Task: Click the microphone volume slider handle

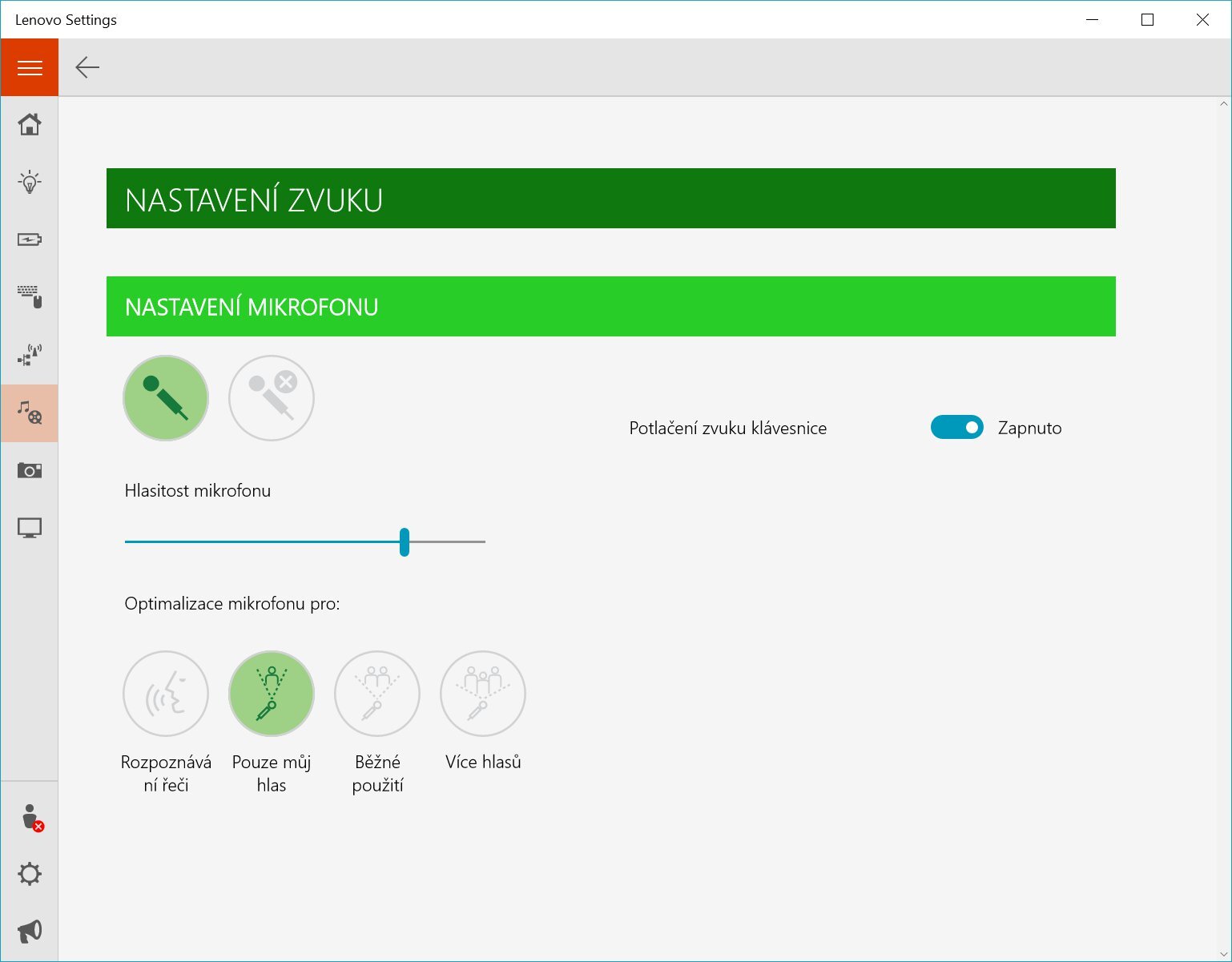Action: [x=405, y=542]
